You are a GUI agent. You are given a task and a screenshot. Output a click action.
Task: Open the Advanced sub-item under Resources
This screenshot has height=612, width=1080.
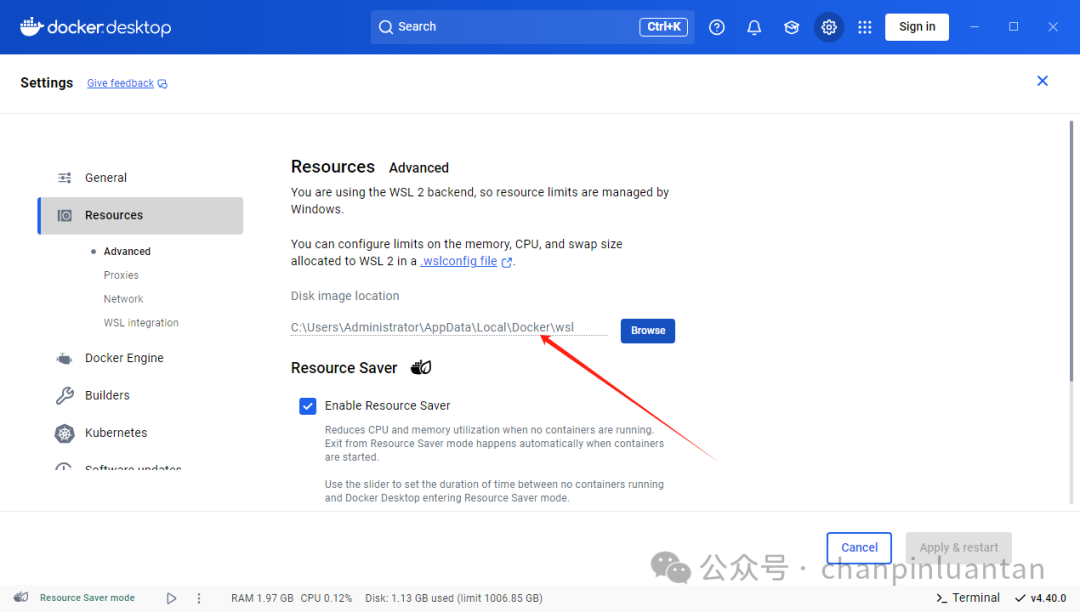[127, 251]
